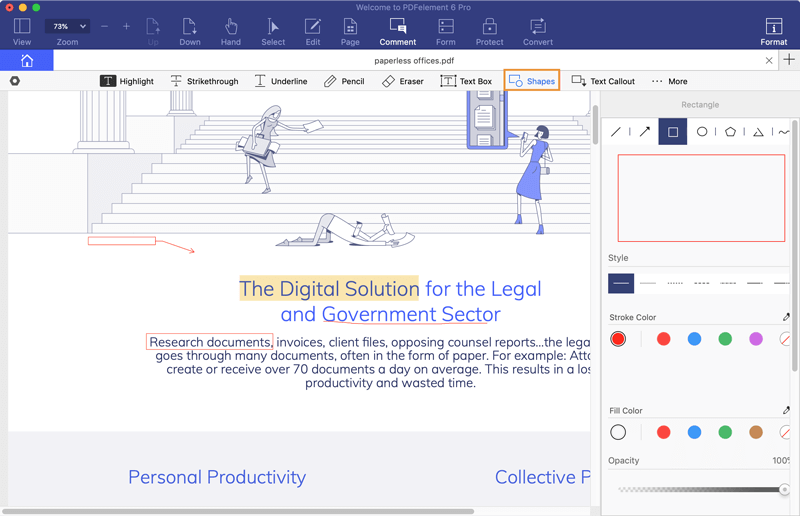This screenshot has height=516, width=800.
Task: Expand the More annotation tools menu
Action: (669, 81)
